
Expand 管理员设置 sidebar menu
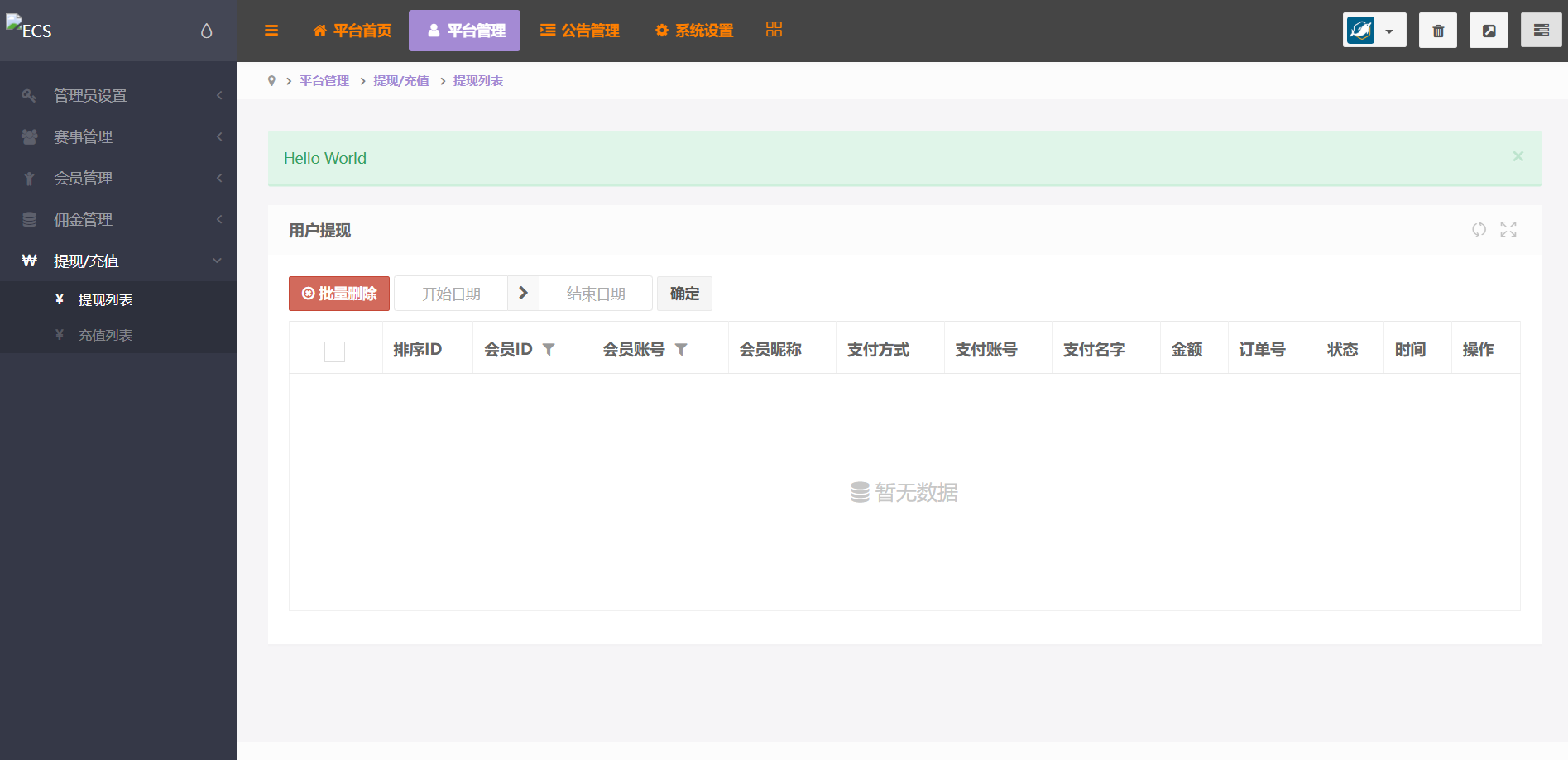click(118, 95)
